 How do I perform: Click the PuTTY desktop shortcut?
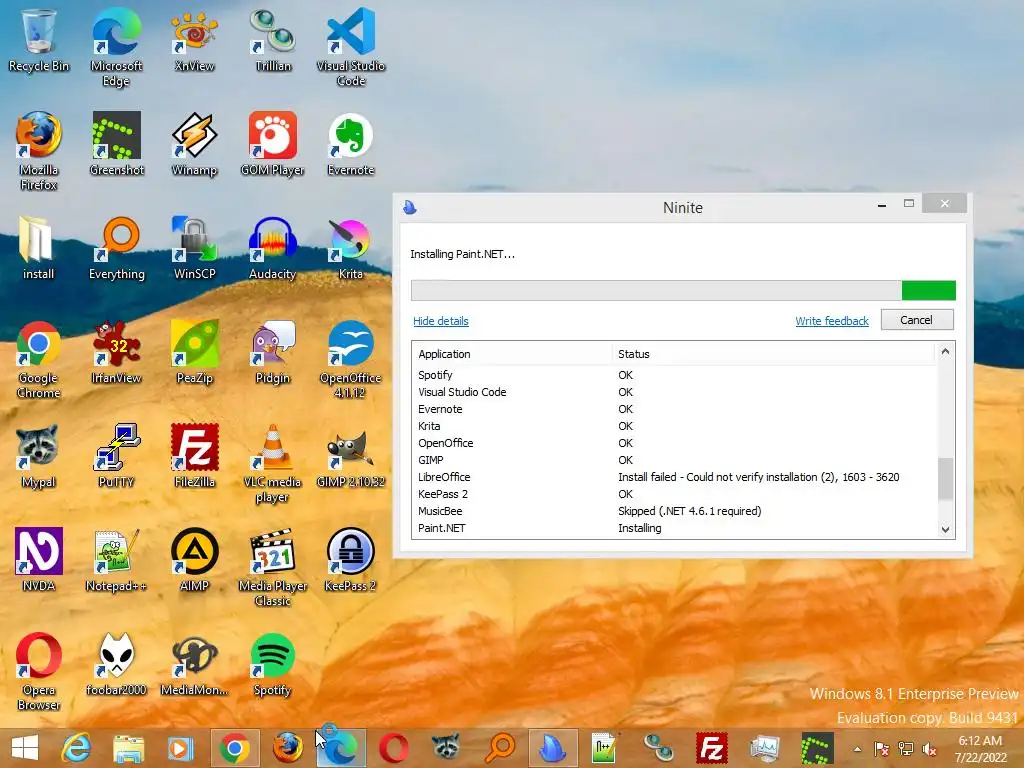coord(116,456)
